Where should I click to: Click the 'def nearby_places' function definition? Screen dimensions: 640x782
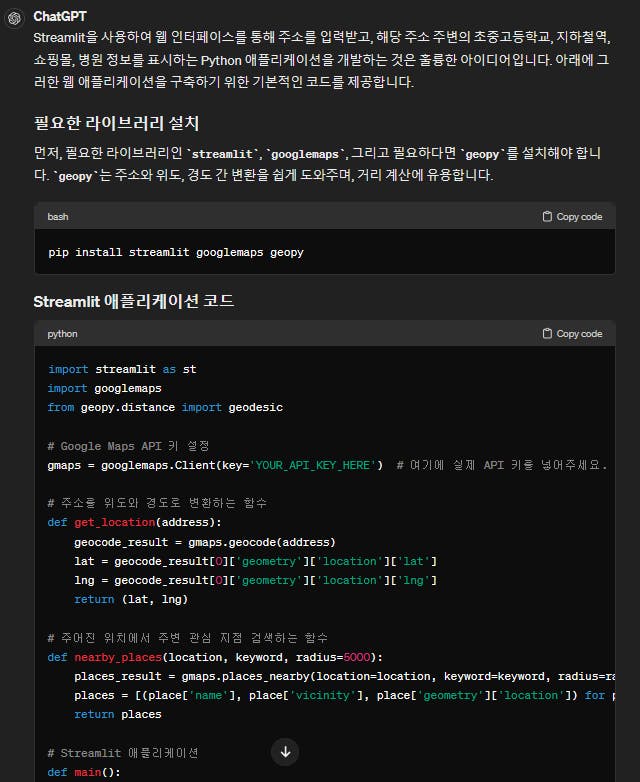click(x=215, y=657)
